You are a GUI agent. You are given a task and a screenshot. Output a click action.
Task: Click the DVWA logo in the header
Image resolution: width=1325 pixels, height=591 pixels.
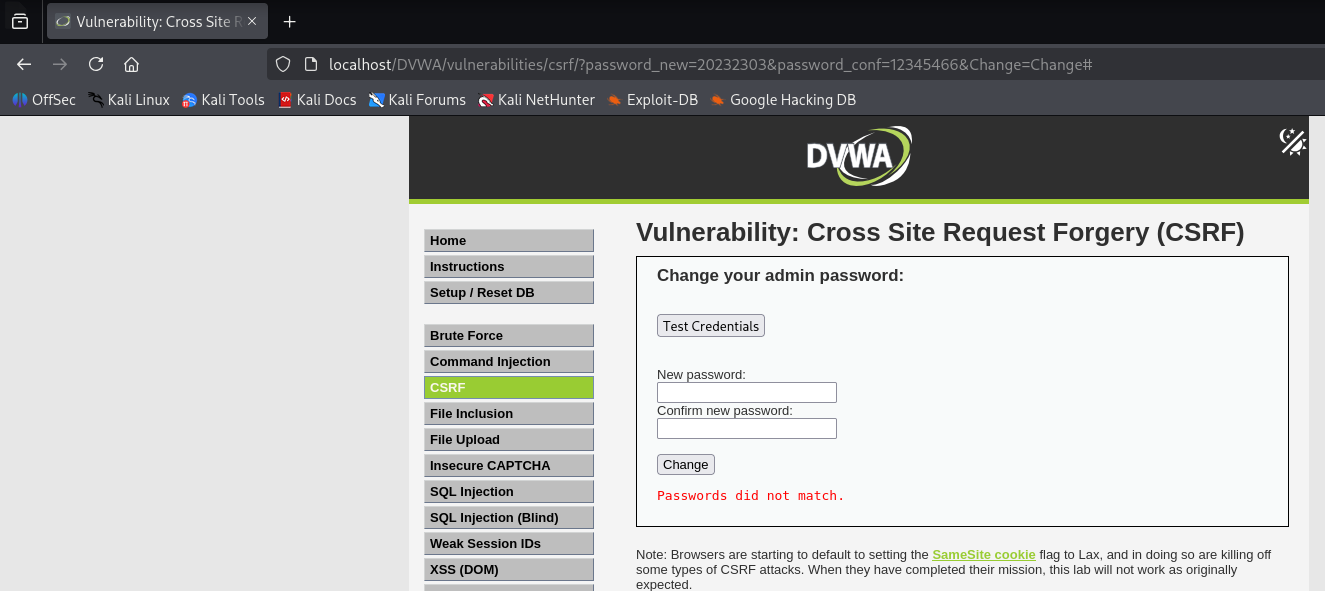(859, 156)
